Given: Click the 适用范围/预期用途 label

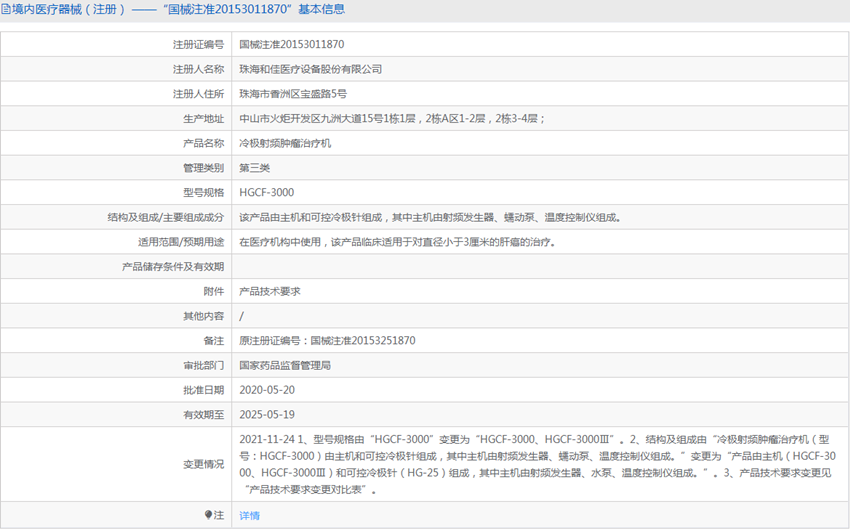Looking at the screenshot, I should [181, 242].
